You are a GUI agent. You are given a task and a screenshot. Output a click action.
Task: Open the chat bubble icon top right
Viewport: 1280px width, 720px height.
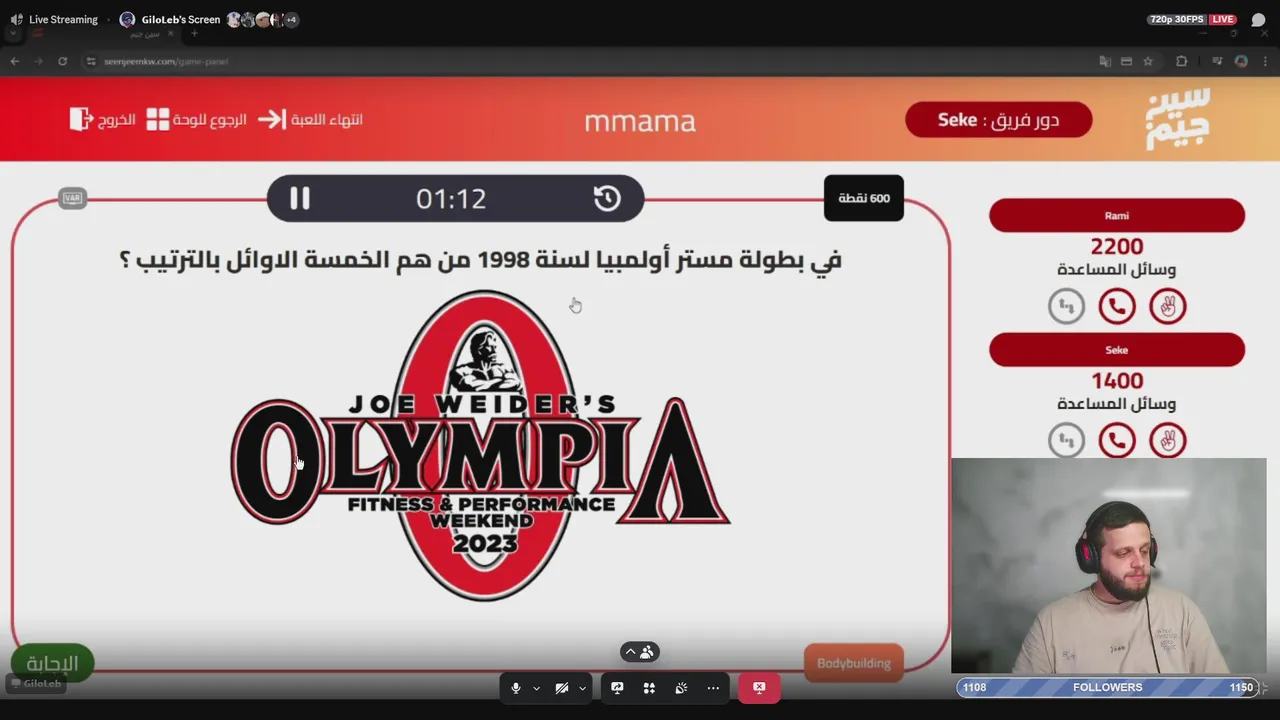[1258, 20]
